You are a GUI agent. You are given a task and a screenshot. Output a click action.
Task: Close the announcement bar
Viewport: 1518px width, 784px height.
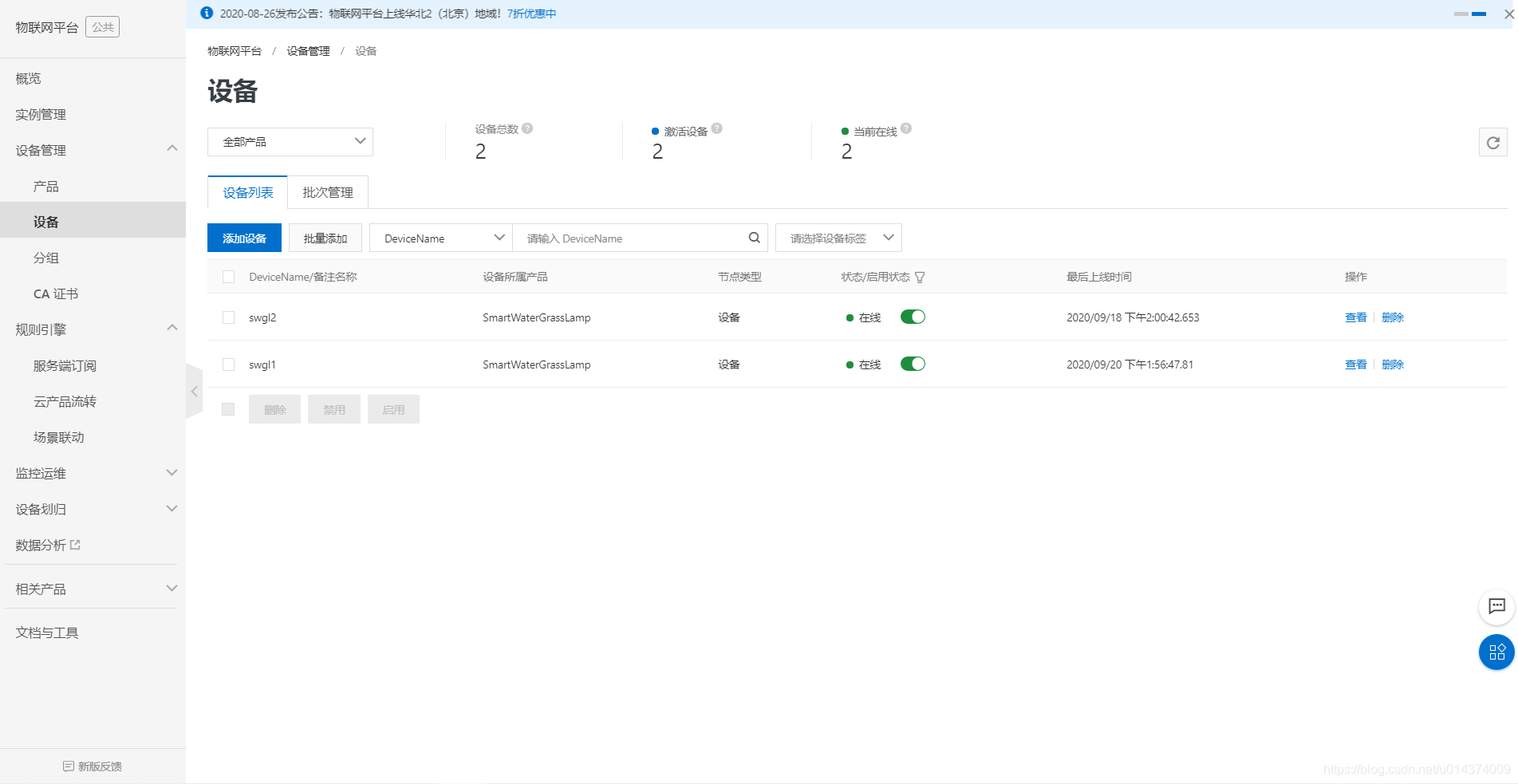[1508, 14]
